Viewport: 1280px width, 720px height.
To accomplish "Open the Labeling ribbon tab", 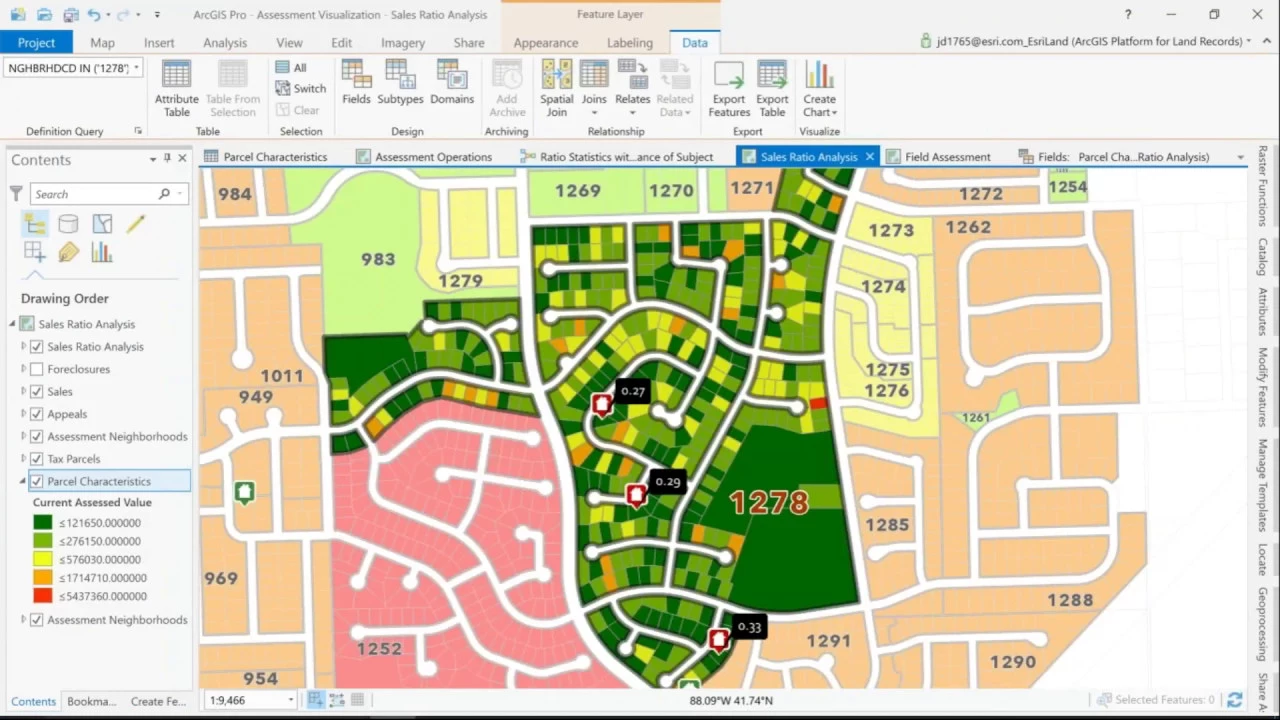I will [630, 43].
